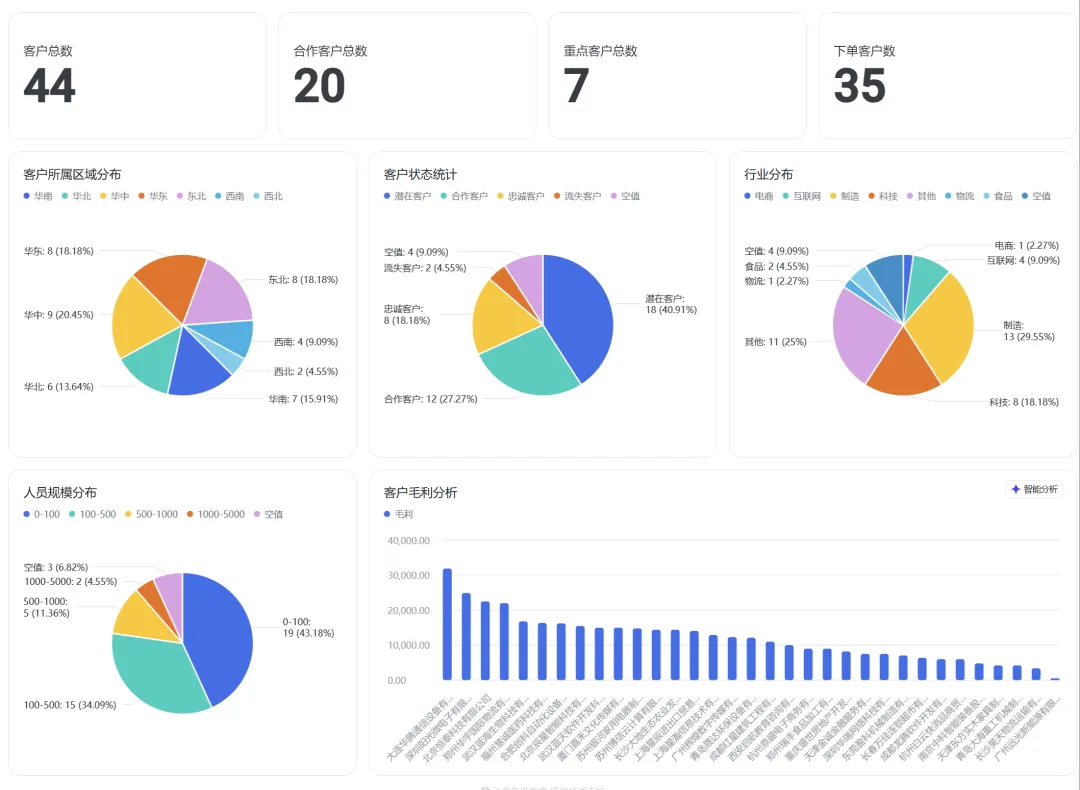Select the blue 0-100 slice in the headcount pie
This screenshot has height=790, width=1080.
point(220,634)
